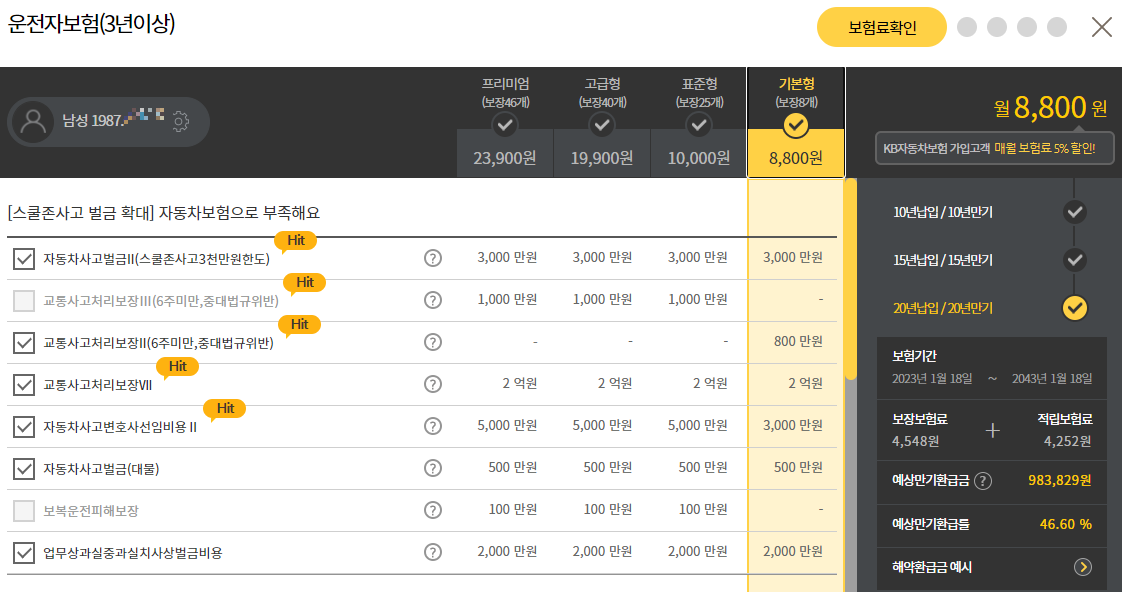1122x592 pixels.
Task: Click Hit badge above 교통사고처리보장VII
Action: [x=177, y=367]
